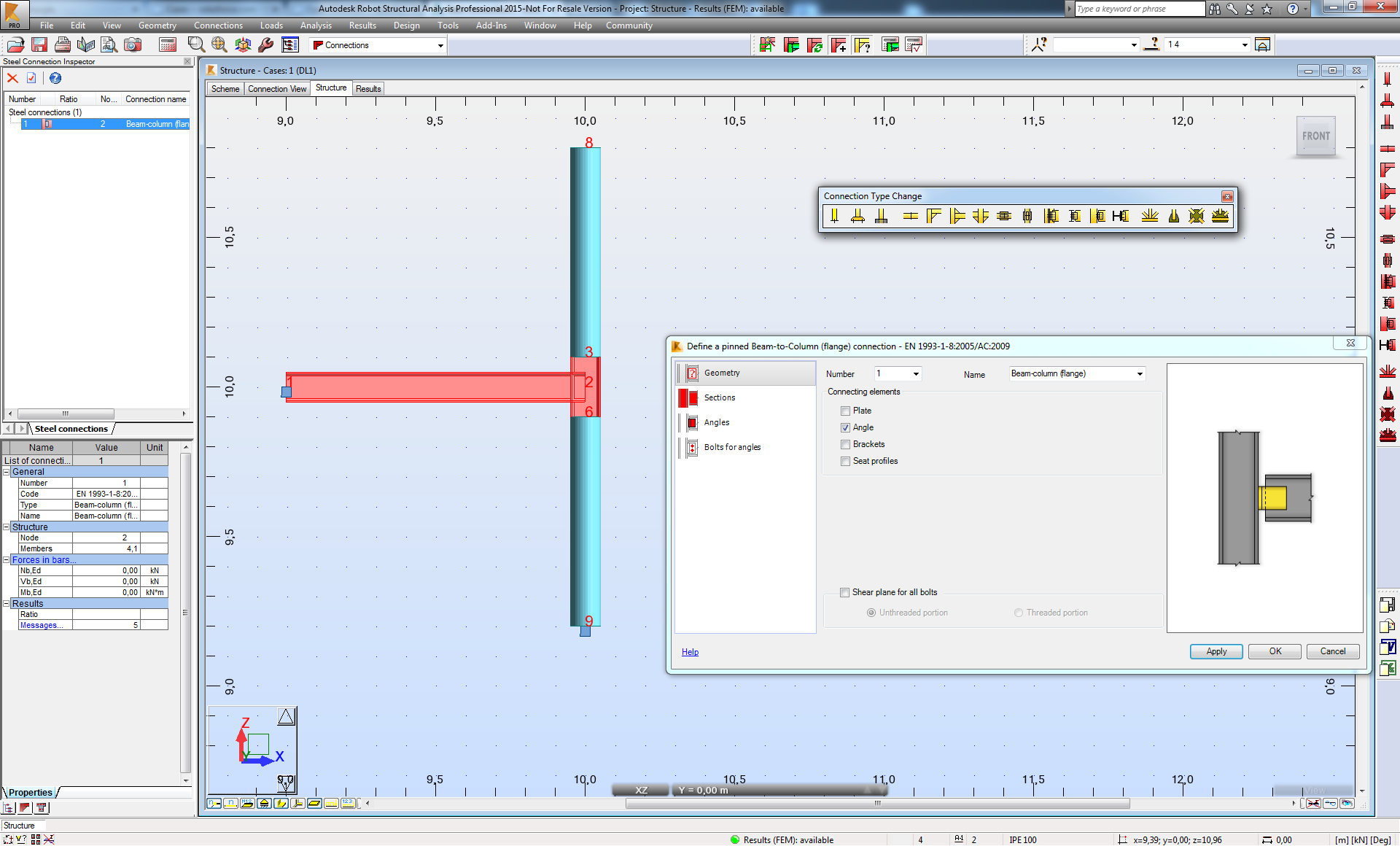Choose beam splice type in Connection Type Change
Viewport: 1400px width, 846px height.
coord(911,216)
